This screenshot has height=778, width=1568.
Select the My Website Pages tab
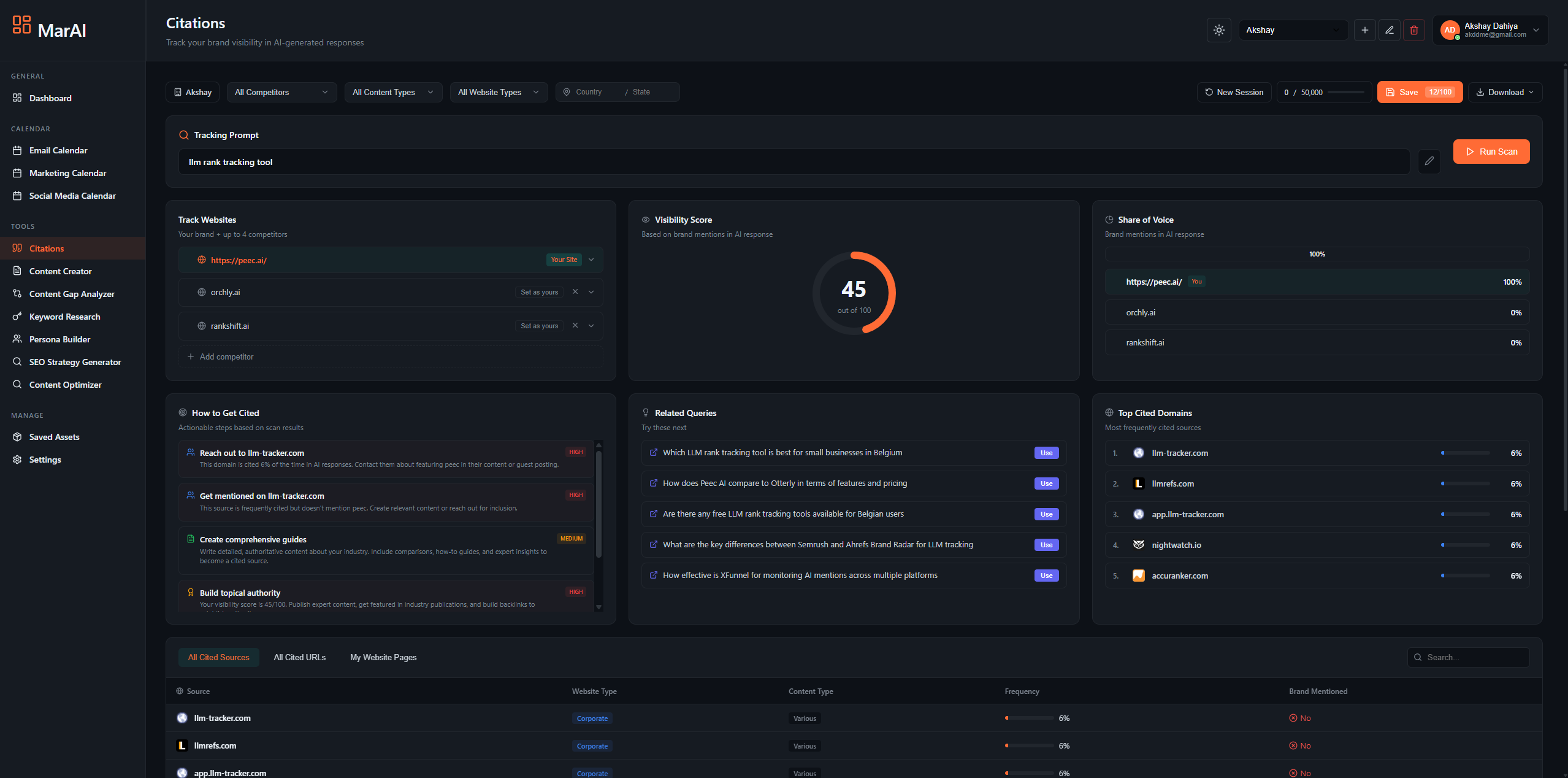tap(383, 657)
